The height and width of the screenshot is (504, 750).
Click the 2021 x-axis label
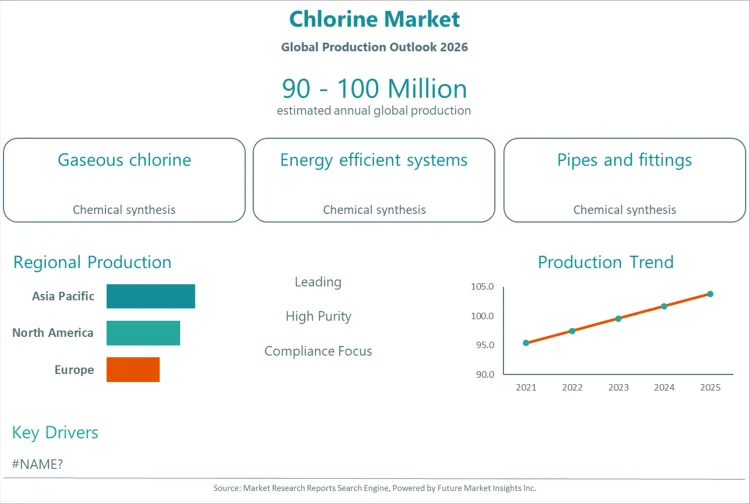tap(526, 388)
